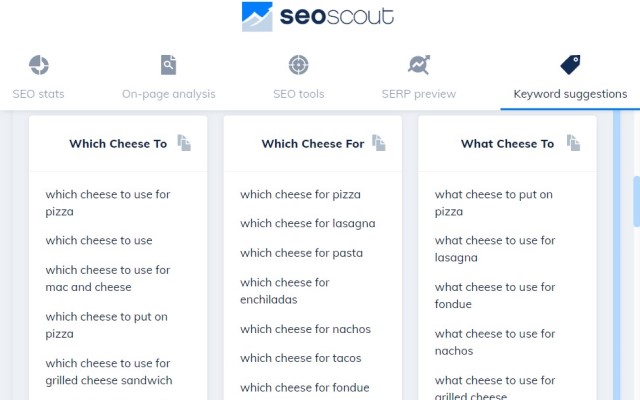640x400 pixels.
Task: Click the Keyword suggestions tag icon
Action: 570,65
